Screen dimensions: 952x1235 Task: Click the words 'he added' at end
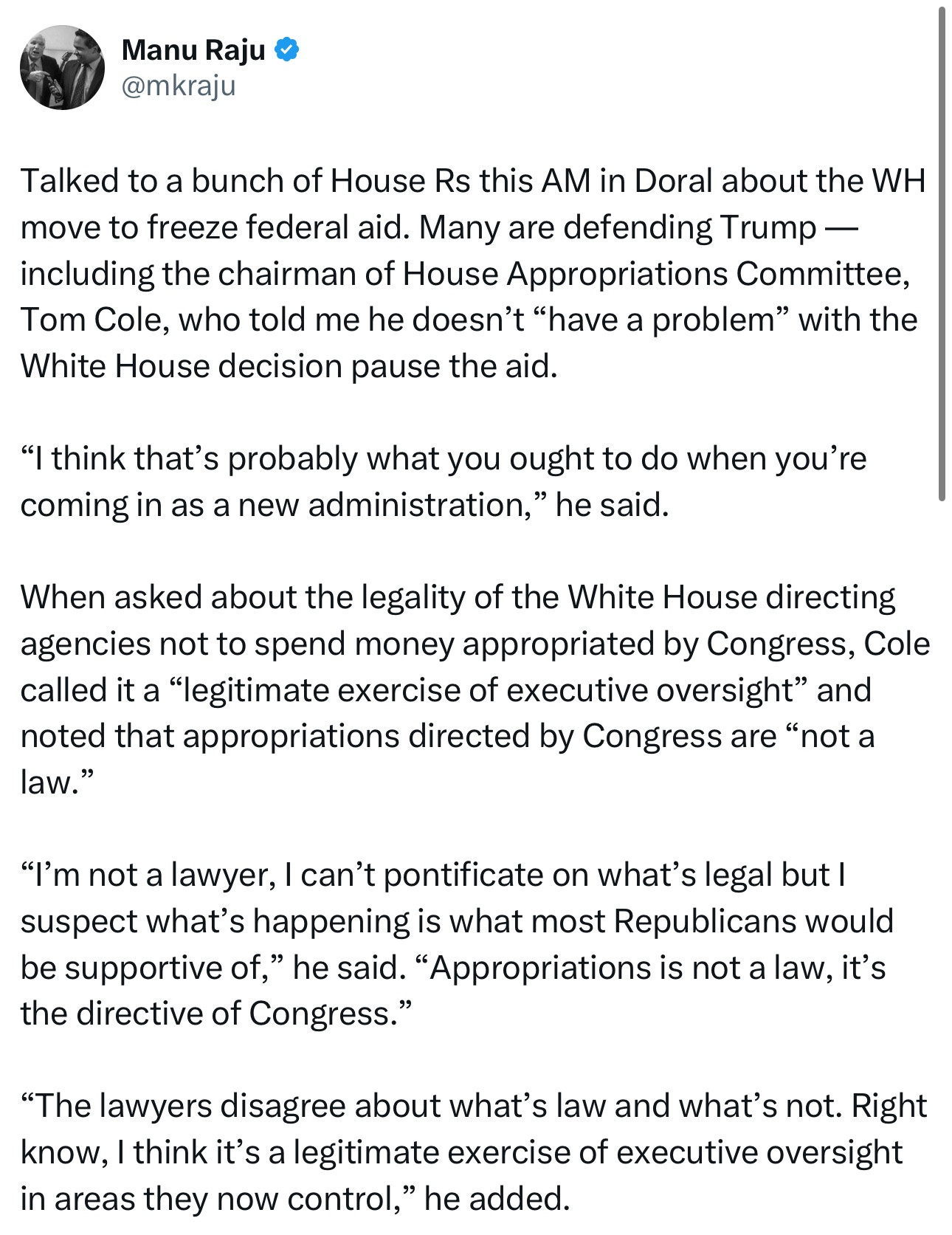(497, 1198)
